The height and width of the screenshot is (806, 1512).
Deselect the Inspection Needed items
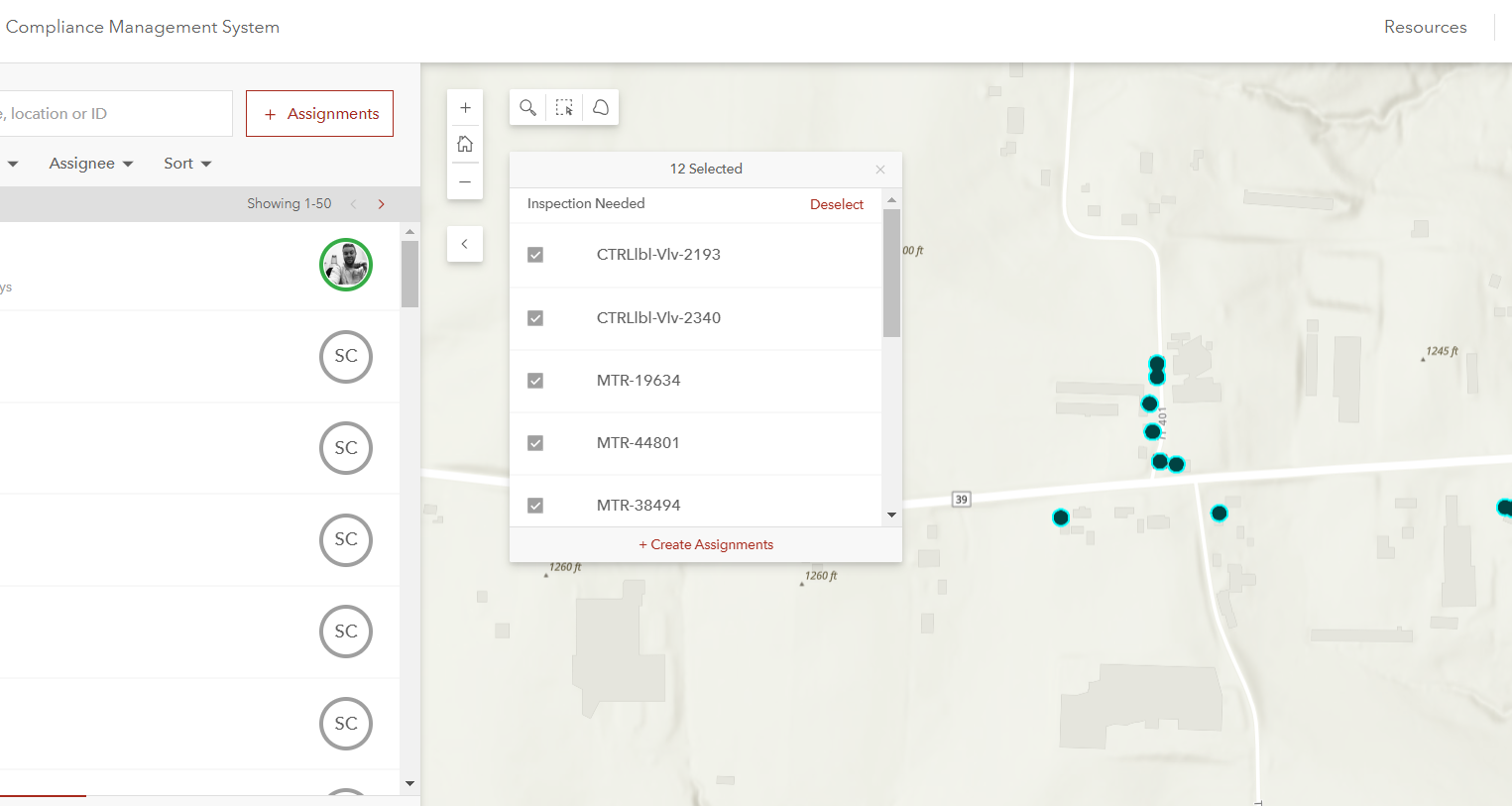click(837, 203)
